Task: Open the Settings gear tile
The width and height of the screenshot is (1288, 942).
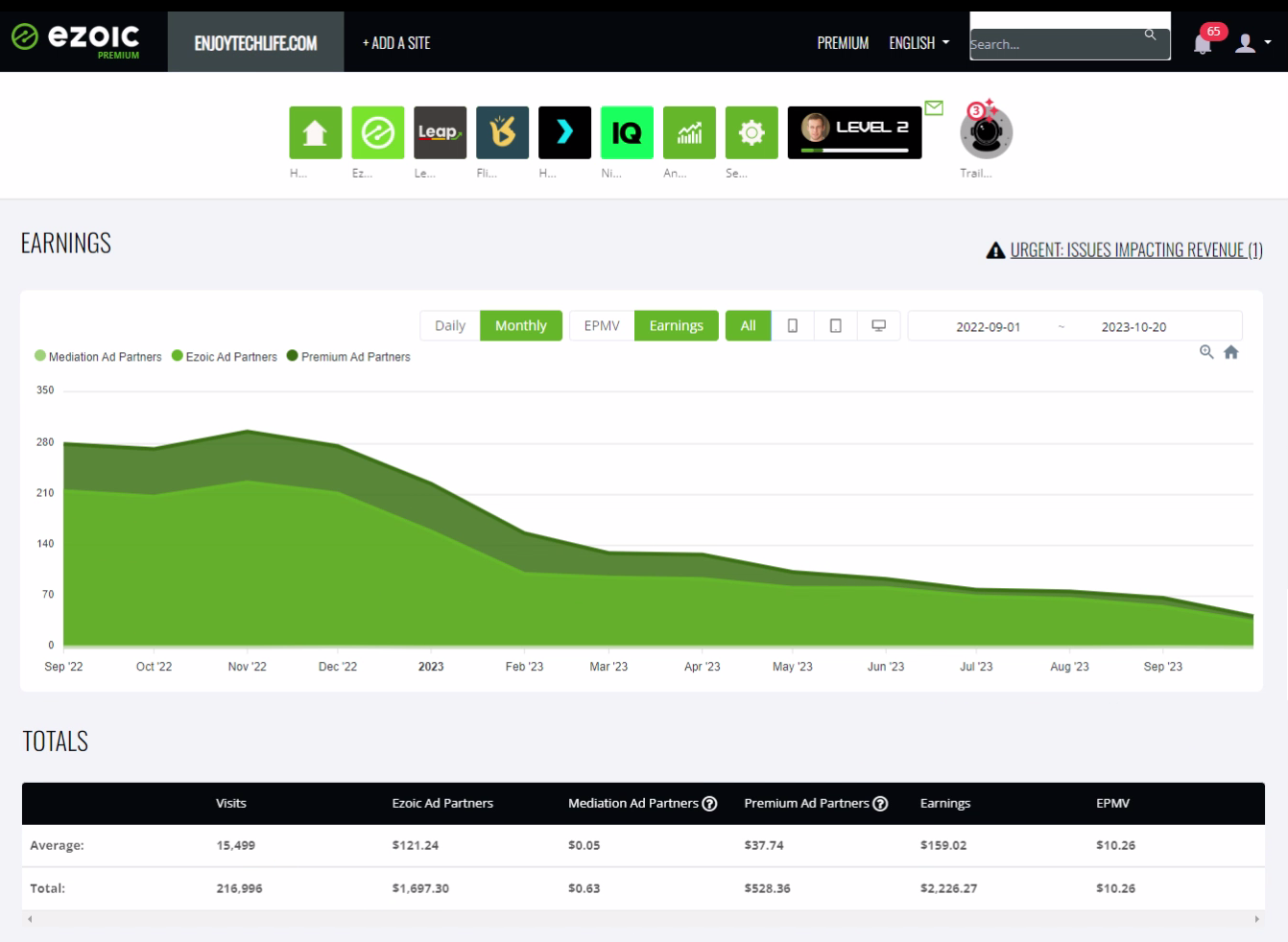Action: click(x=752, y=132)
